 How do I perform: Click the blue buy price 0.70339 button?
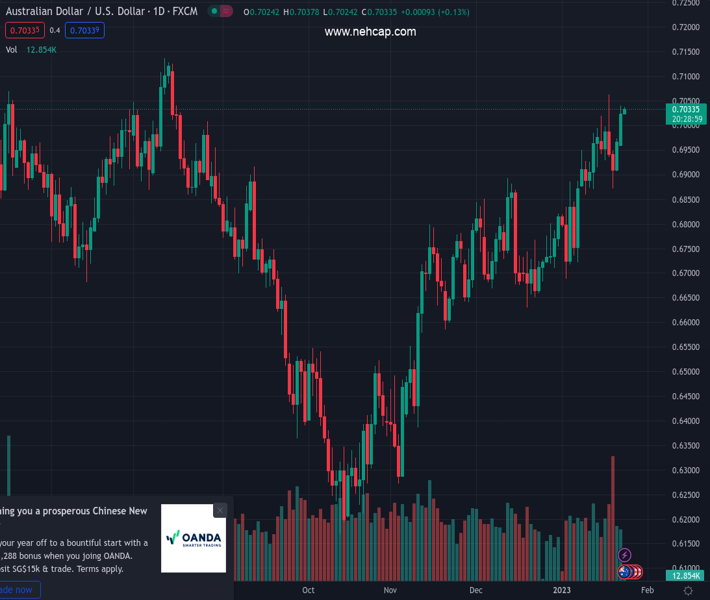86,30
